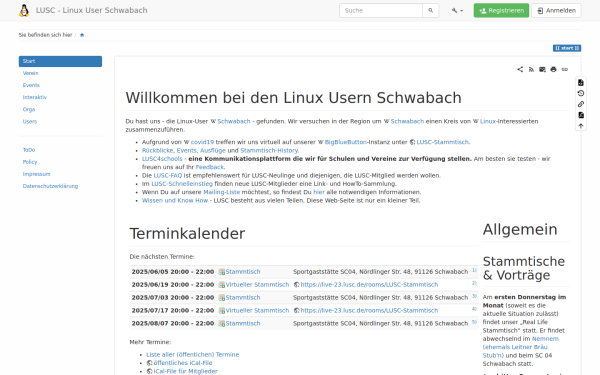
Task: Open Verein in the sidebar
Action: [31, 73]
